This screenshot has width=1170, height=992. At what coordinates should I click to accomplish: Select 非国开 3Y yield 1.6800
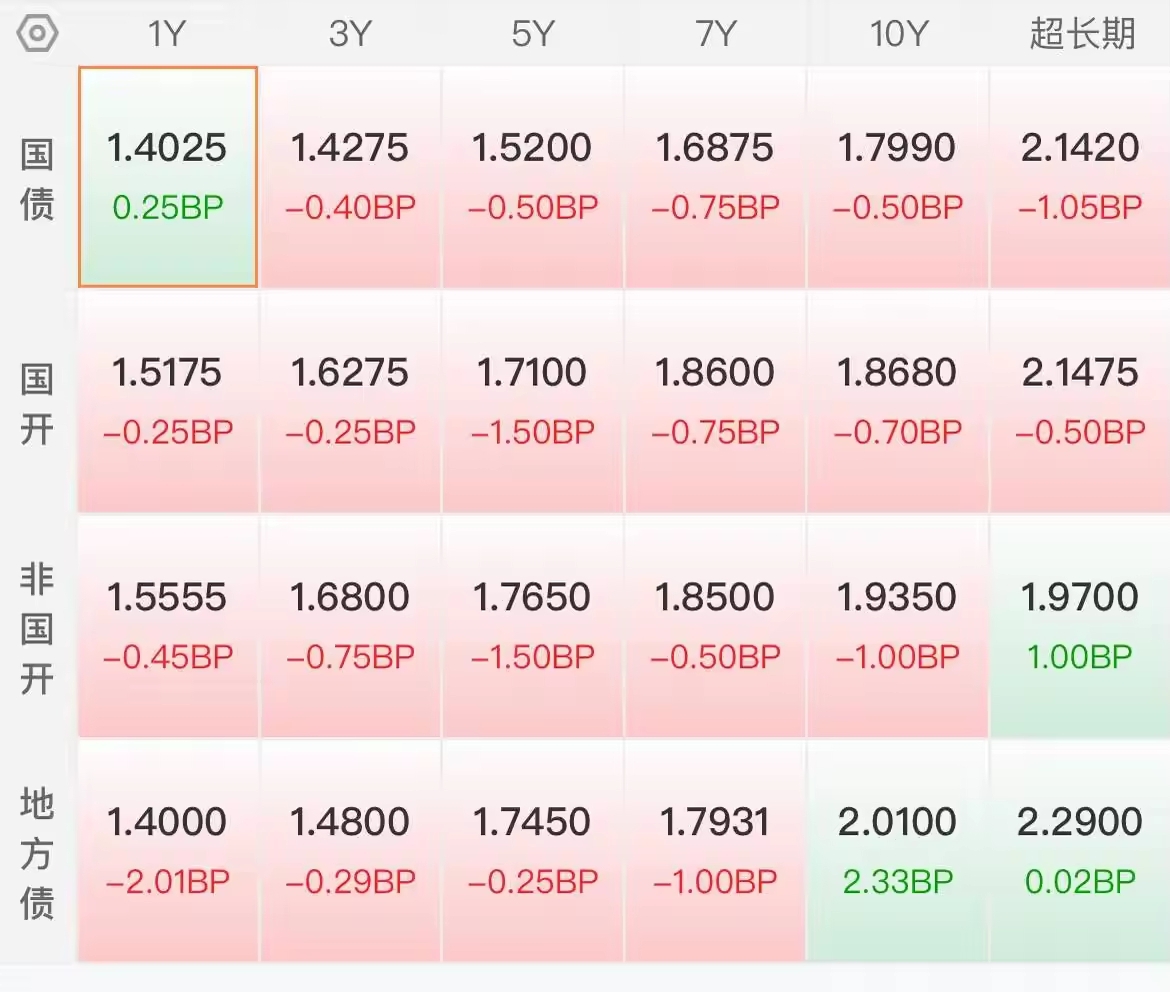350,627
